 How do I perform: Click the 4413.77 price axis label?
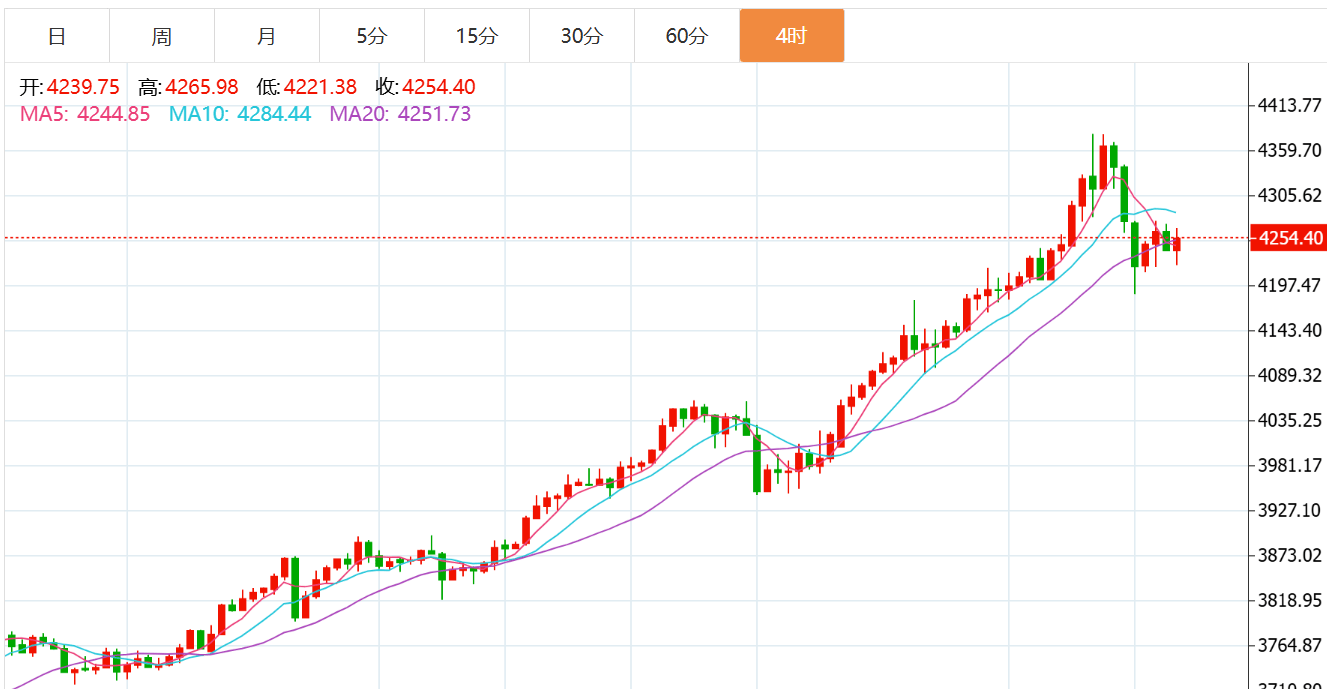coord(1290,105)
